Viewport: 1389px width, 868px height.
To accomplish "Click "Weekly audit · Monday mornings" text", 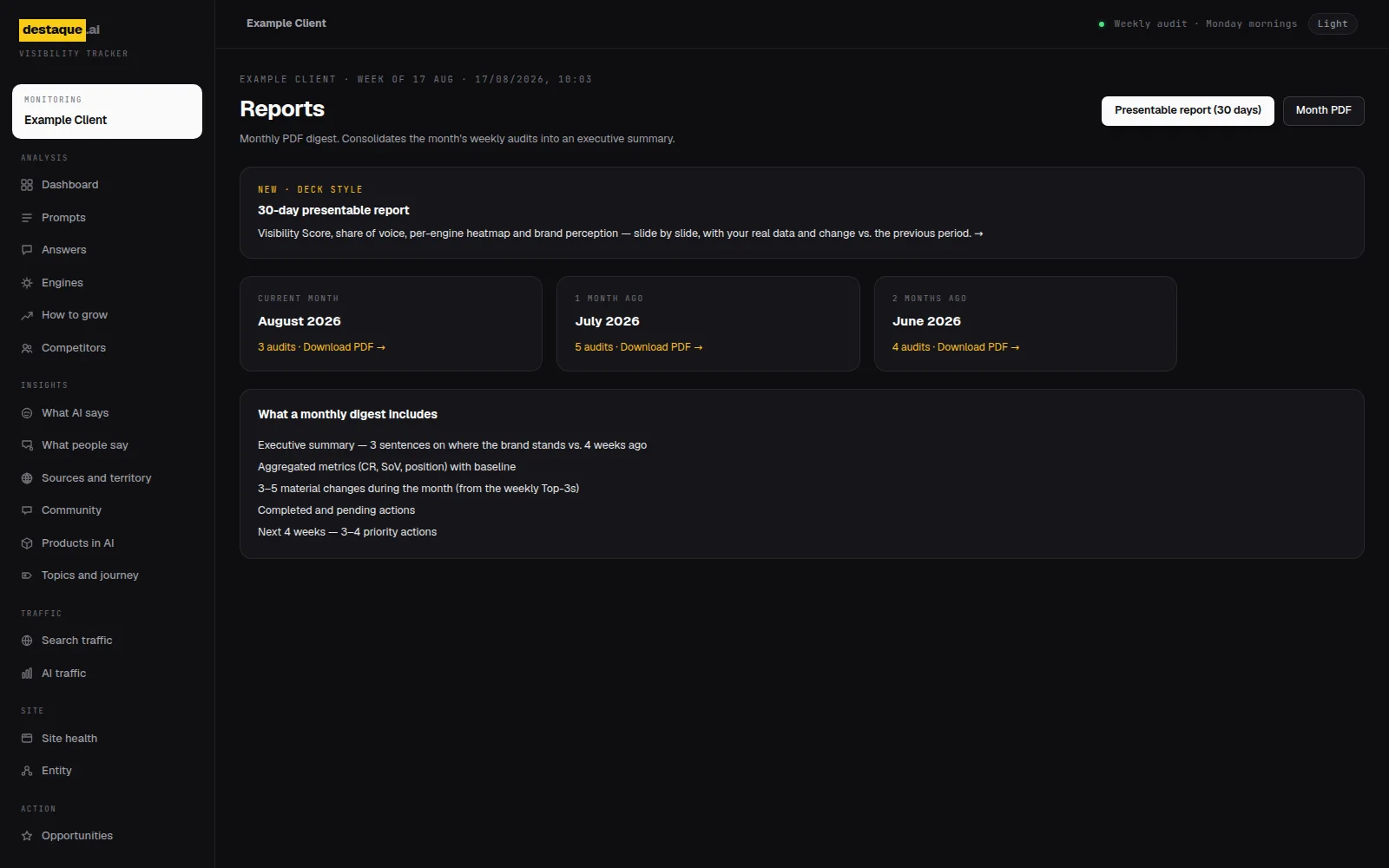I will pos(1206,24).
